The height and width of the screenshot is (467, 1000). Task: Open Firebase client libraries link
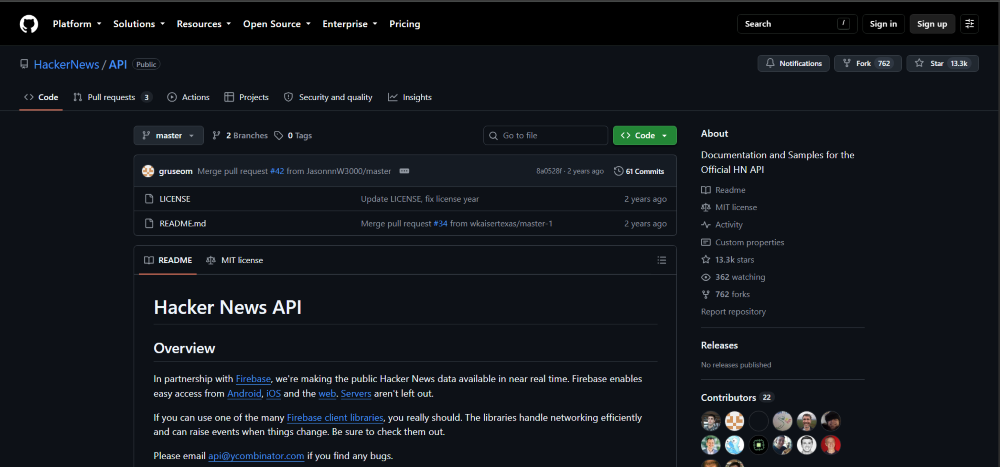coord(335,418)
